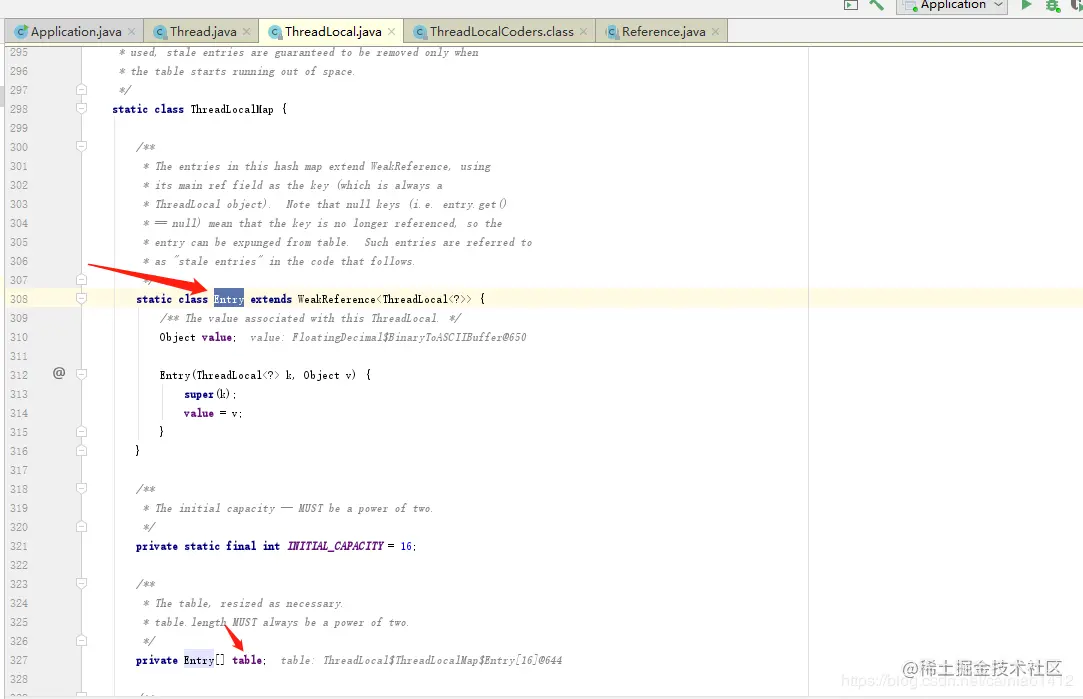Viewport: 1083px width, 699px height.
Task: Click the Build project hammer icon
Action: click(x=876, y=5)
